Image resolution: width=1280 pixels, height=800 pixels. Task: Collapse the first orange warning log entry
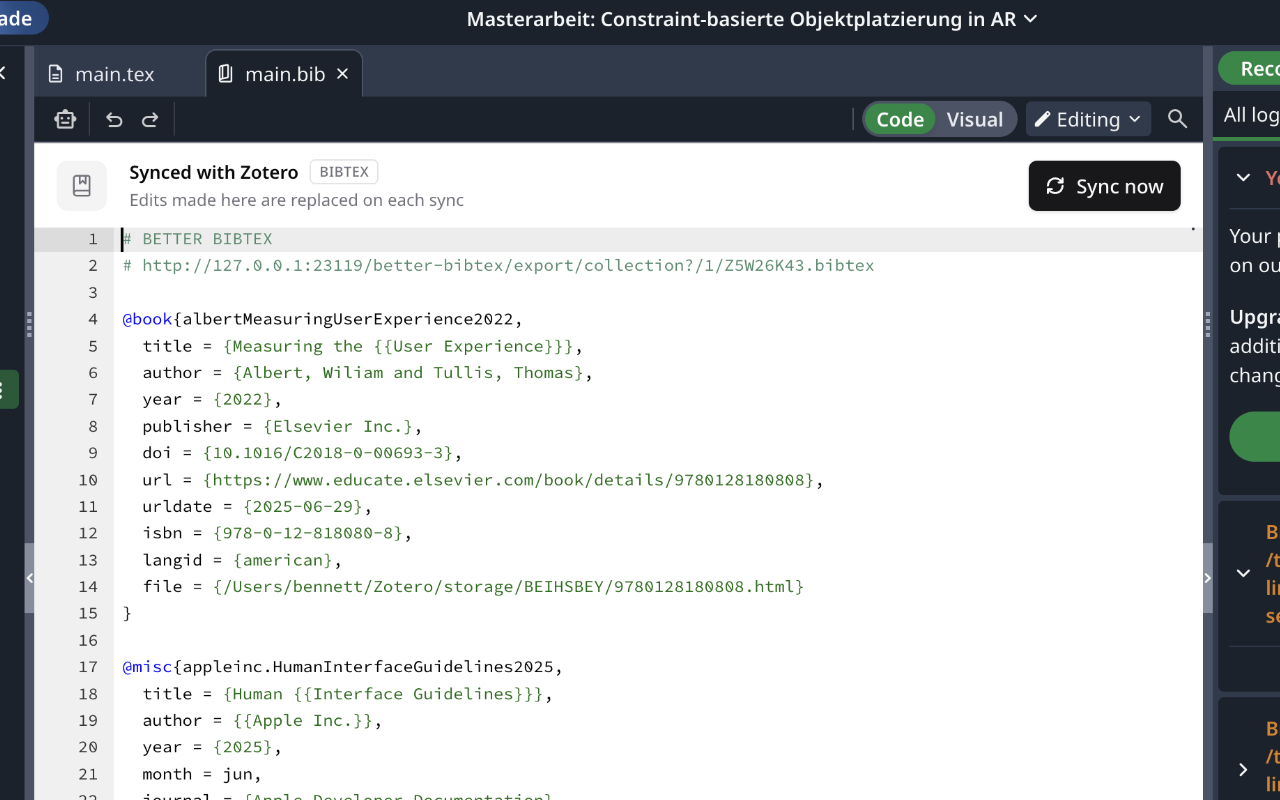[1243, 573]
